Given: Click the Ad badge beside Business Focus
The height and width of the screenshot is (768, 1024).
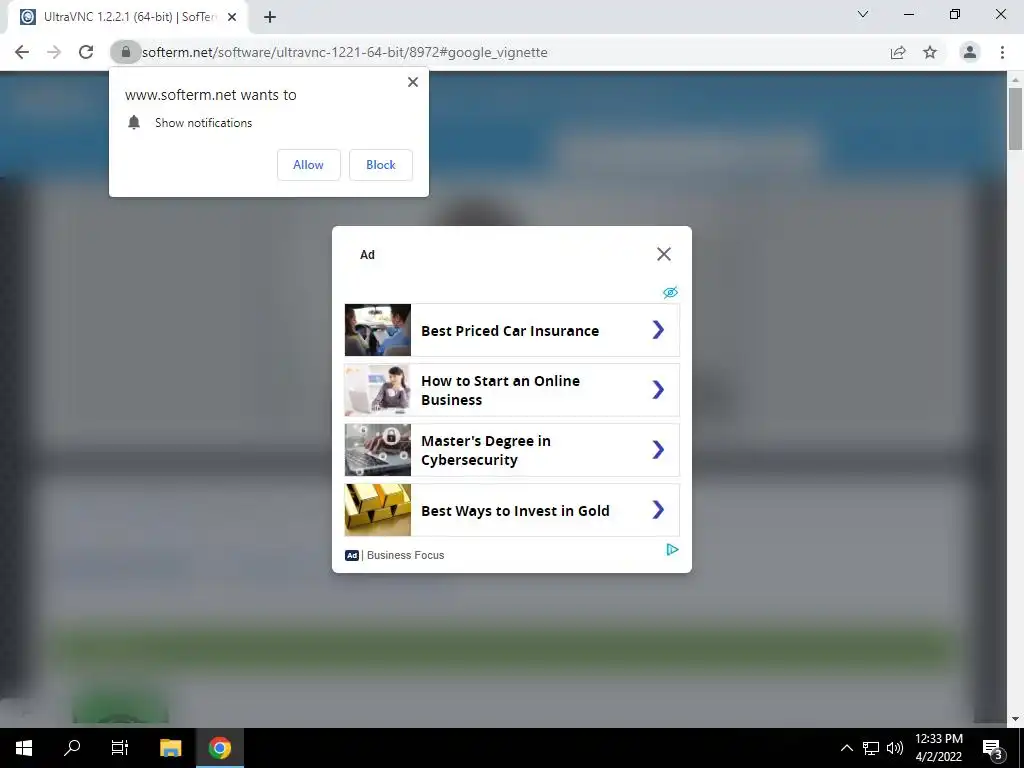Looking at the screenshot, I should (x=352, y=555).
